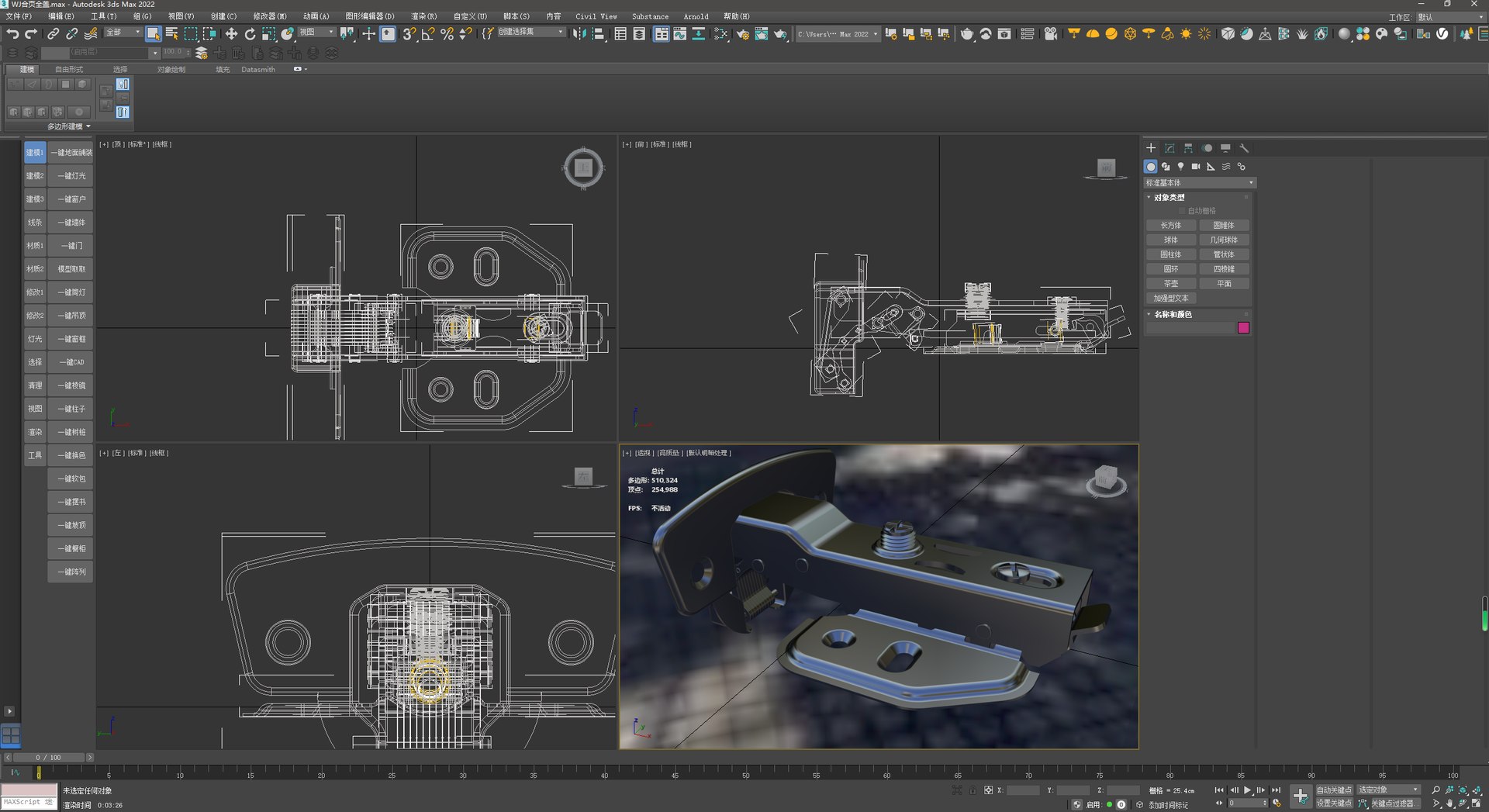
Task: Select the Scale tool
Action: pos(268,33)
